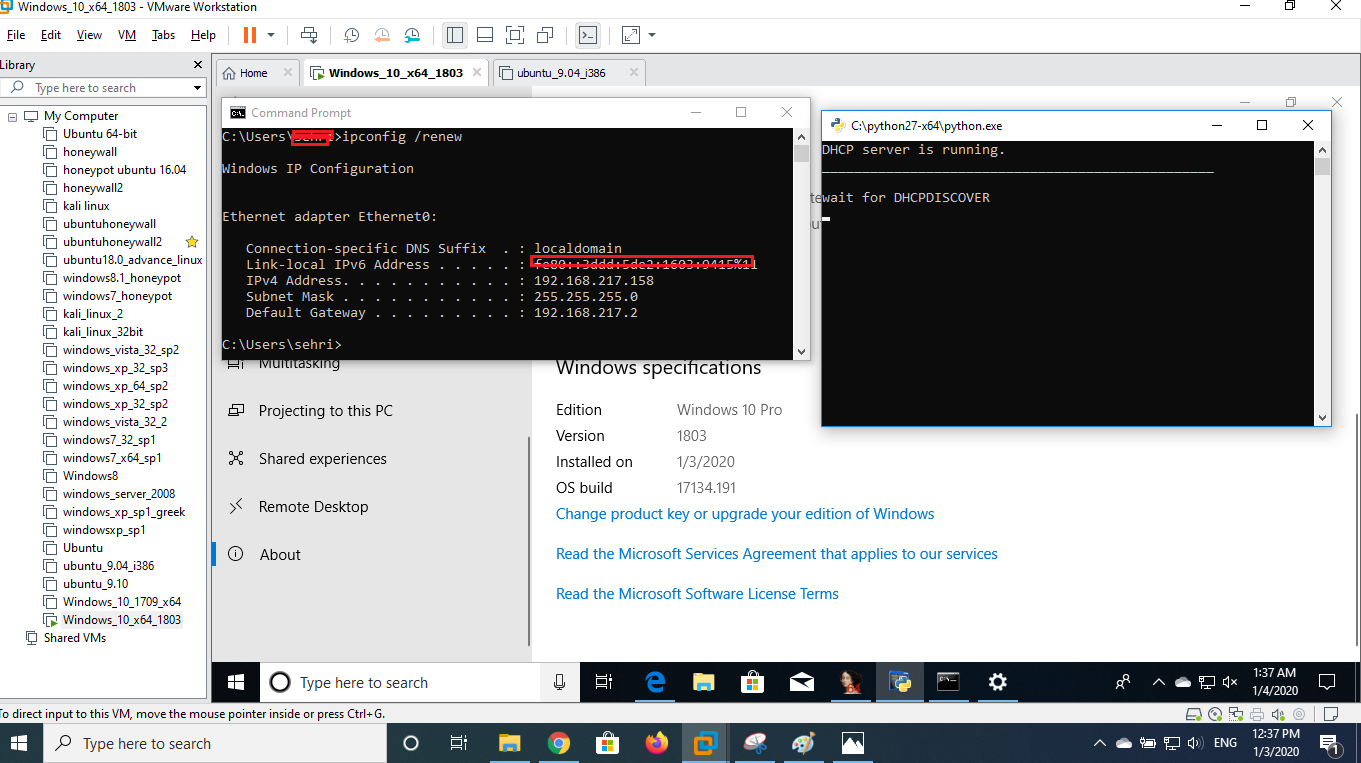The width and height of the screenshot is (1361, 763).
Task: Open the VM menu
Action: (127, 35)
